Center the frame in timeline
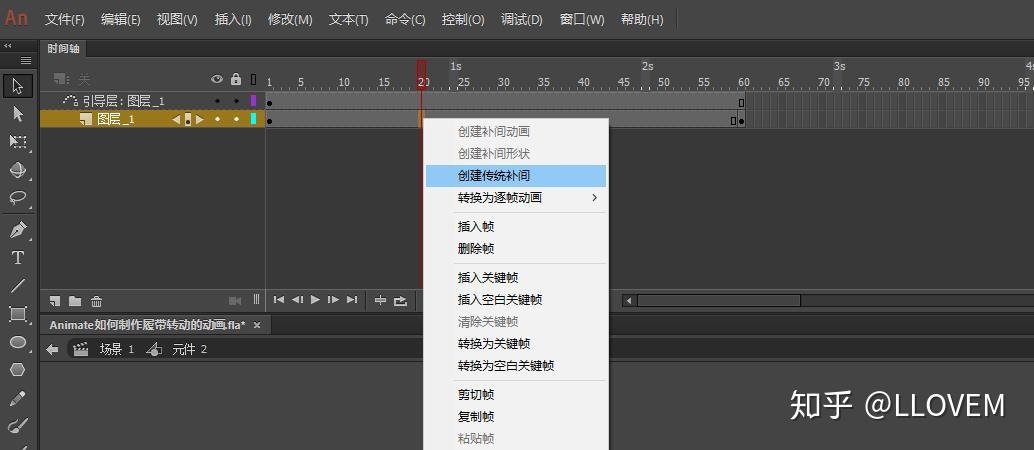 [380, 300]
